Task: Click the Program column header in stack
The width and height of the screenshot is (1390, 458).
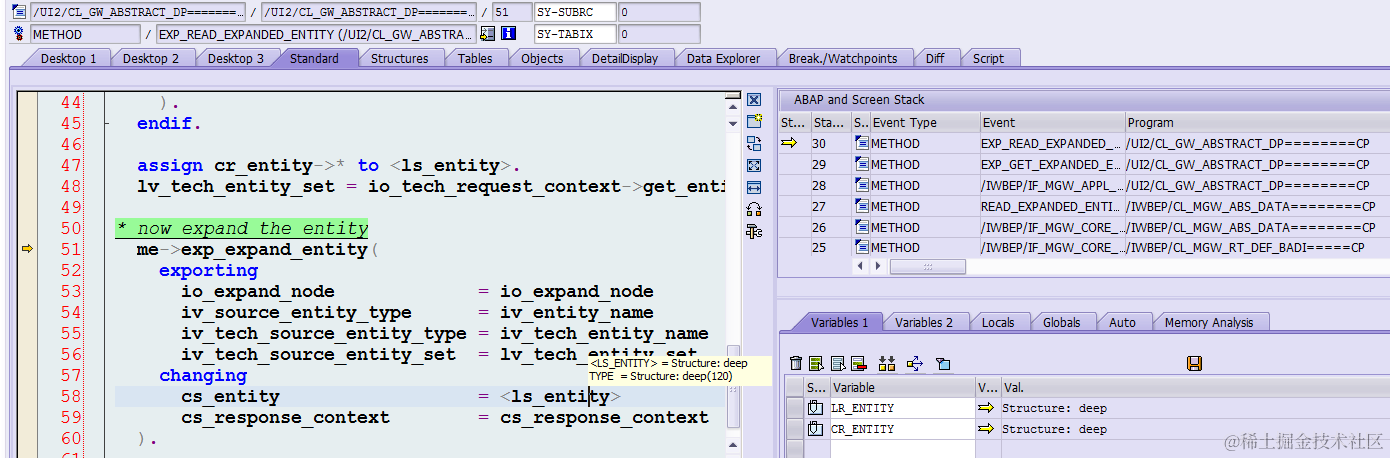Action: click(1256, 122)
